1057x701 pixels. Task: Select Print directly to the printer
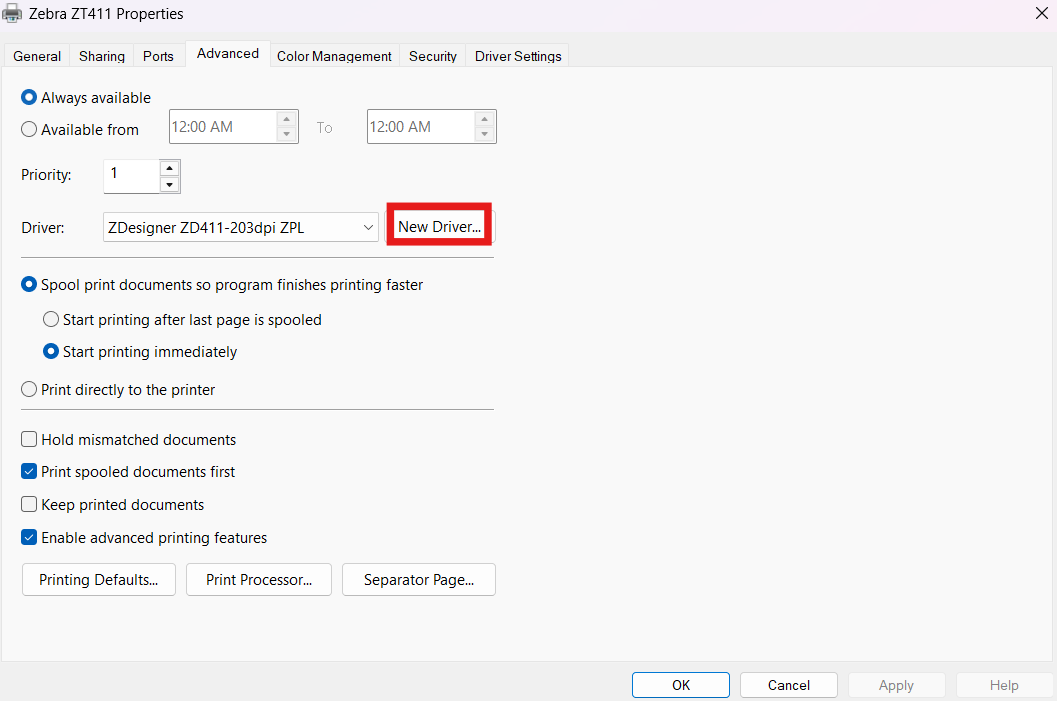tap(28, 389)
